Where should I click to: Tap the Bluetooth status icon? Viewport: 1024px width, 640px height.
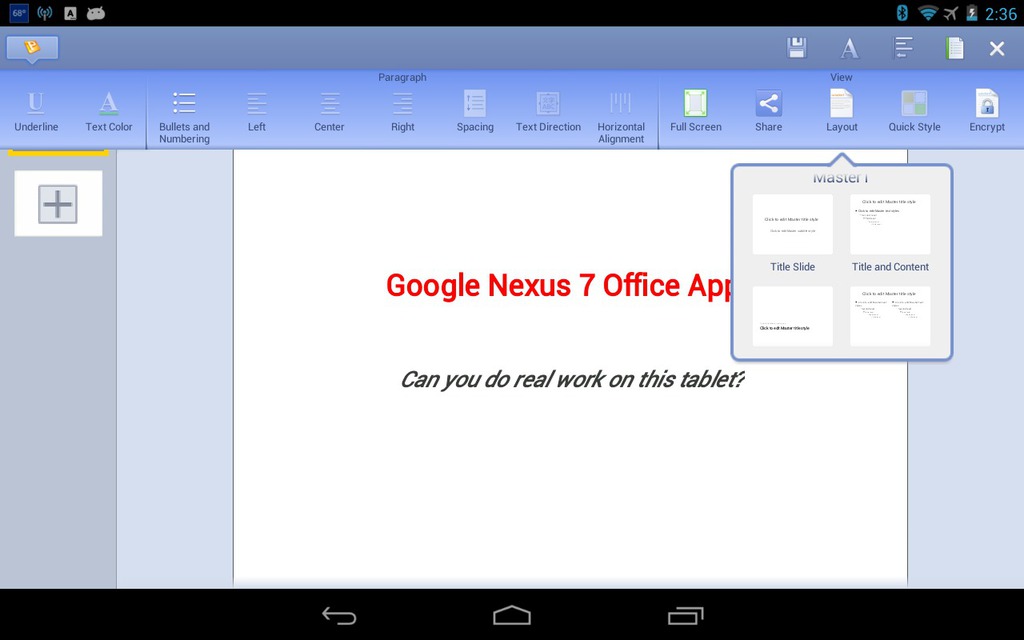(x=902, y=12)
